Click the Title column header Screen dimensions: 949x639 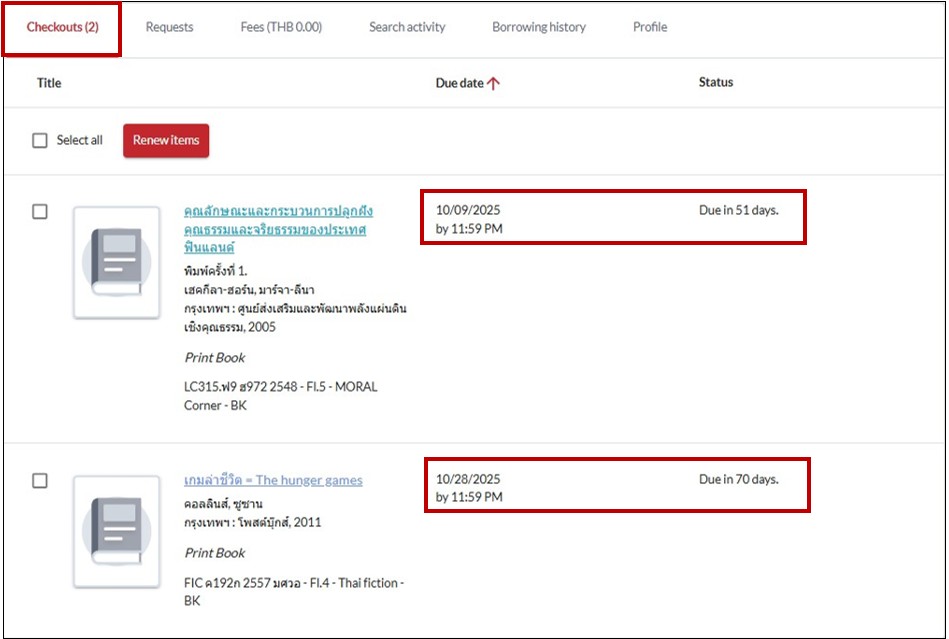(49, 83)
